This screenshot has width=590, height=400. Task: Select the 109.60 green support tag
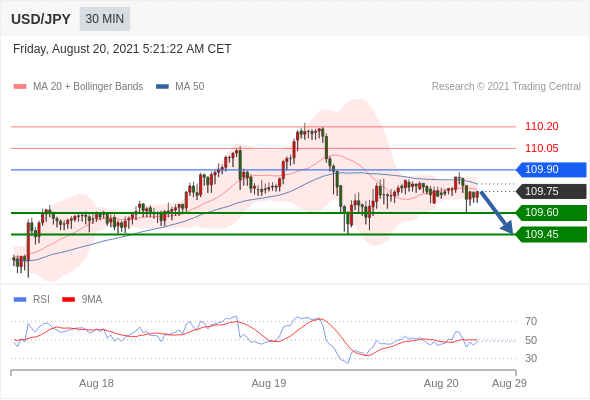[x=551, y=213]
